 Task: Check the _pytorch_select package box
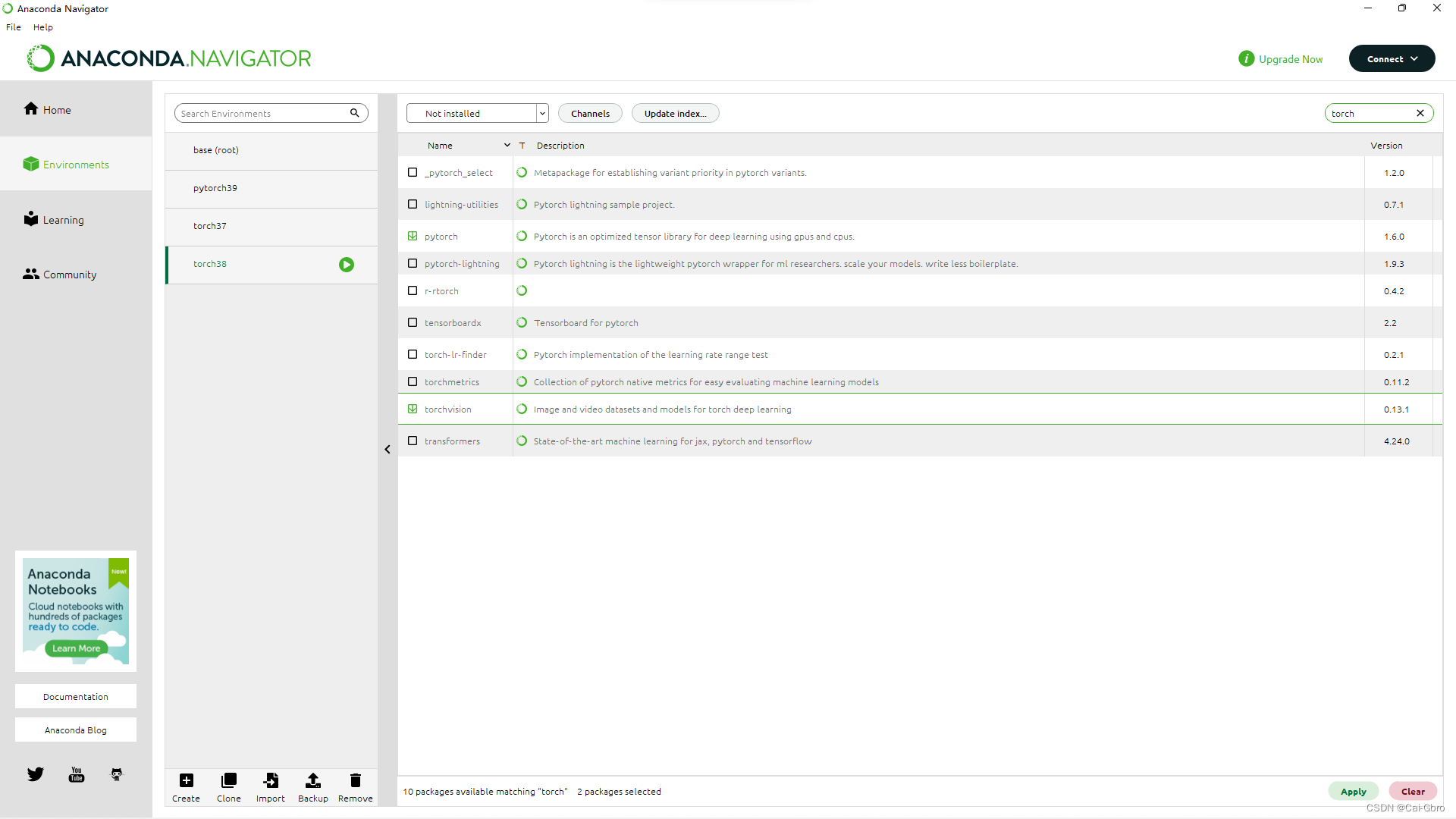pos(413,172)
